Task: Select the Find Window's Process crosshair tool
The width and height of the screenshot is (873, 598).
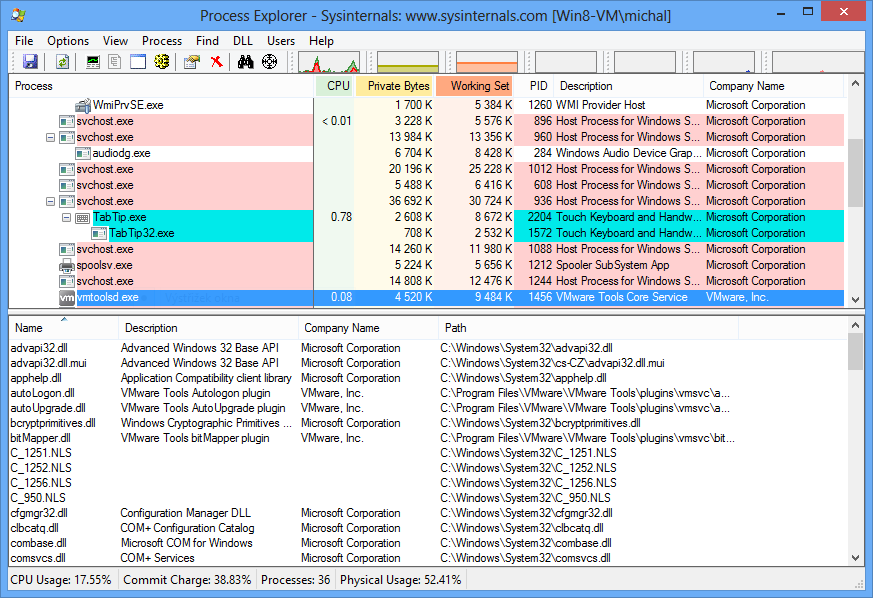Action: pyautogui.click(x=269, y=61)
